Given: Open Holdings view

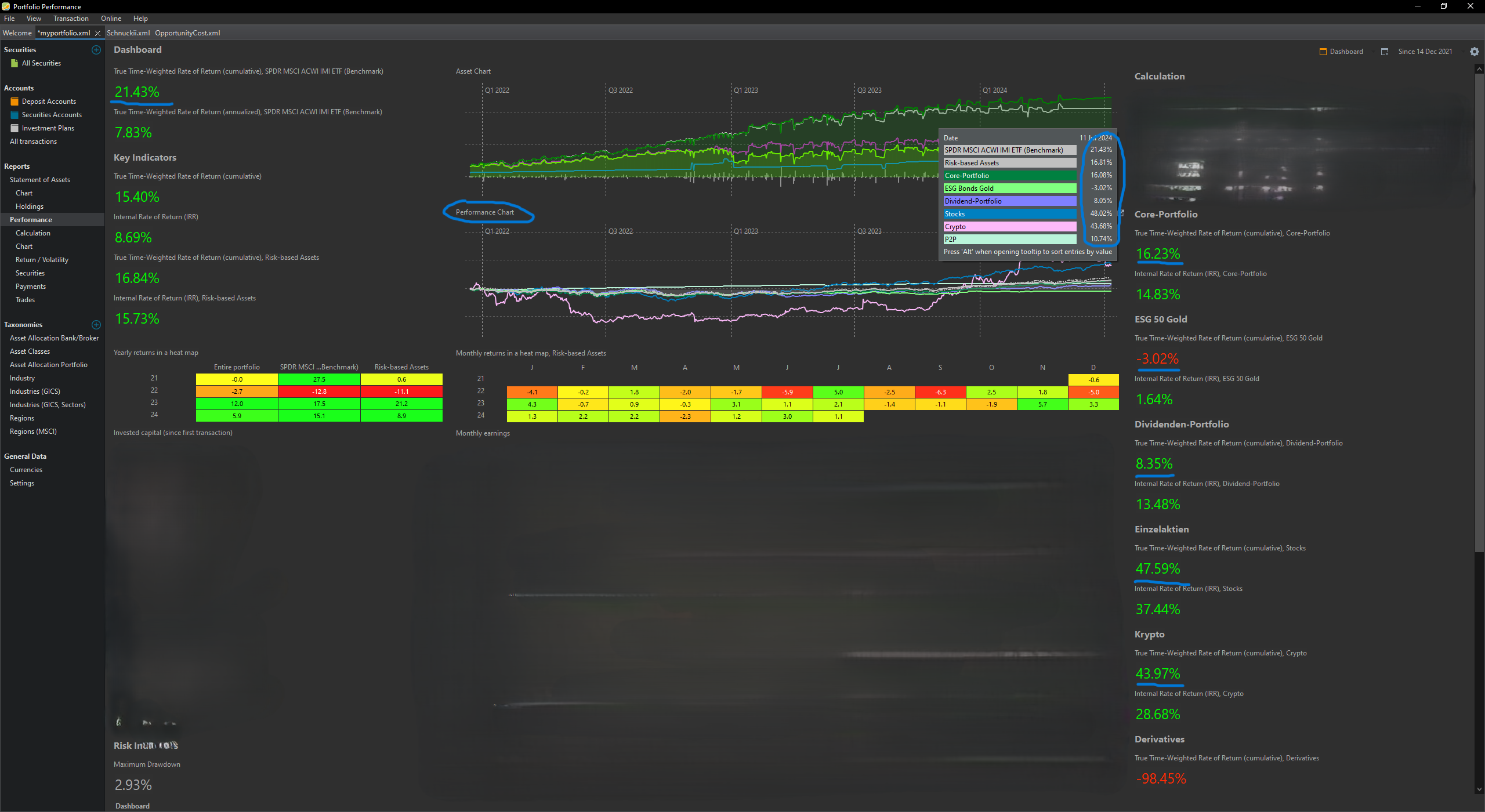Looking at the screenshot, I should click(x=30, y=206).
